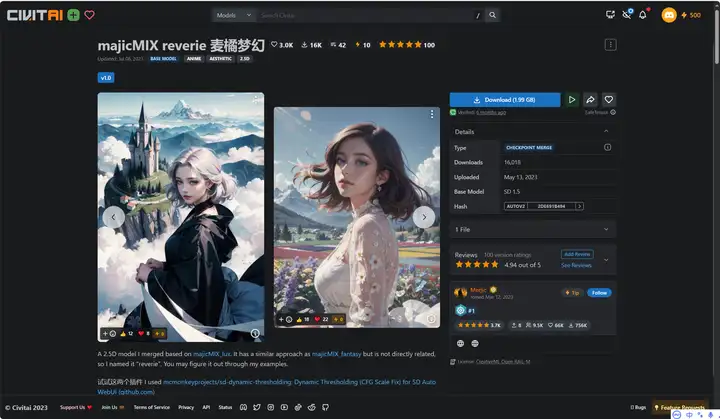Click the second globe link icon under creator
Image resolution: width=720 pixels, height=419 pixels.
[475, 344]
